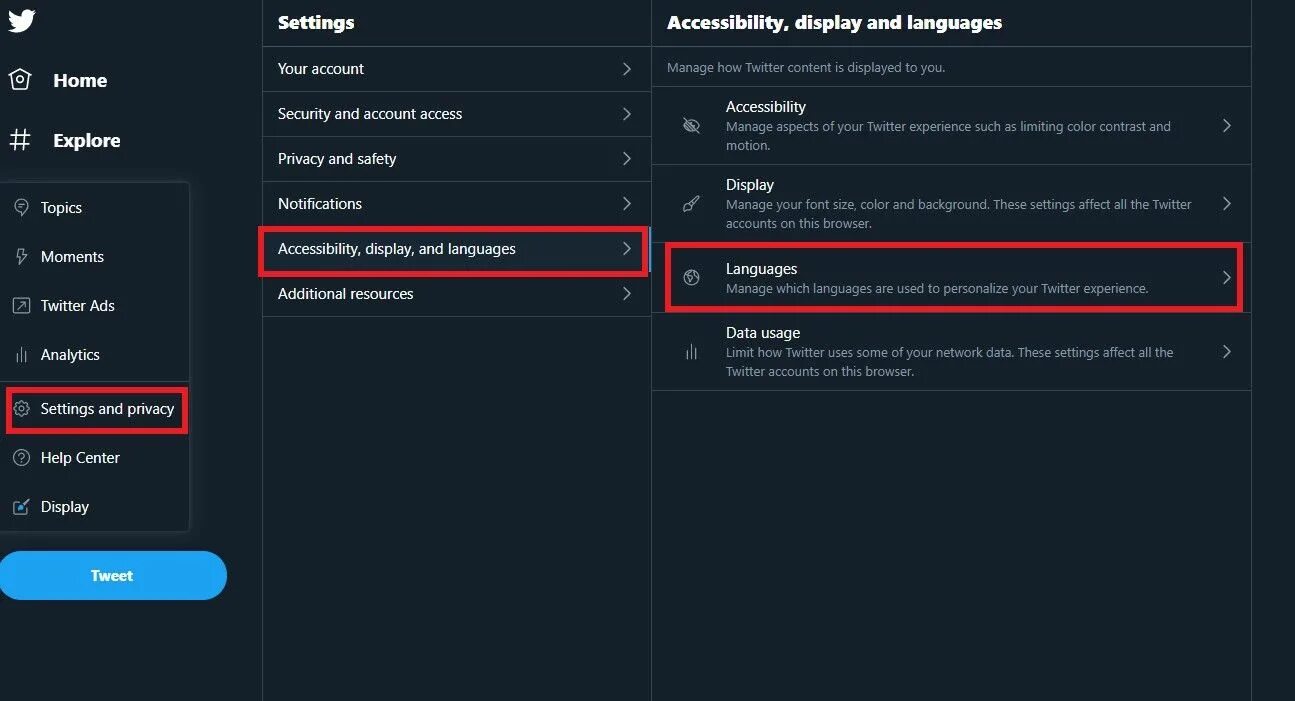Screen dimensions: 1295x701
Task: Select Accessibility, display, and languages entry
Action: [x=397, y=249]
